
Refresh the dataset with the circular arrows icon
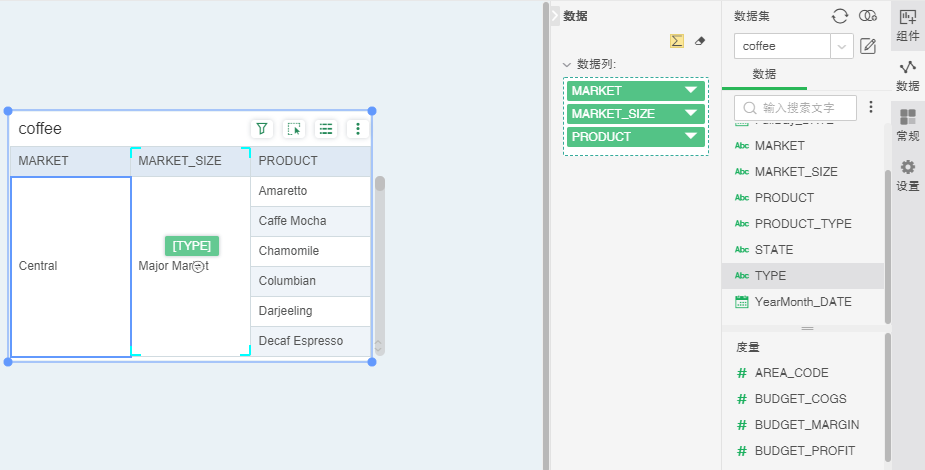(x=840, y=16)
